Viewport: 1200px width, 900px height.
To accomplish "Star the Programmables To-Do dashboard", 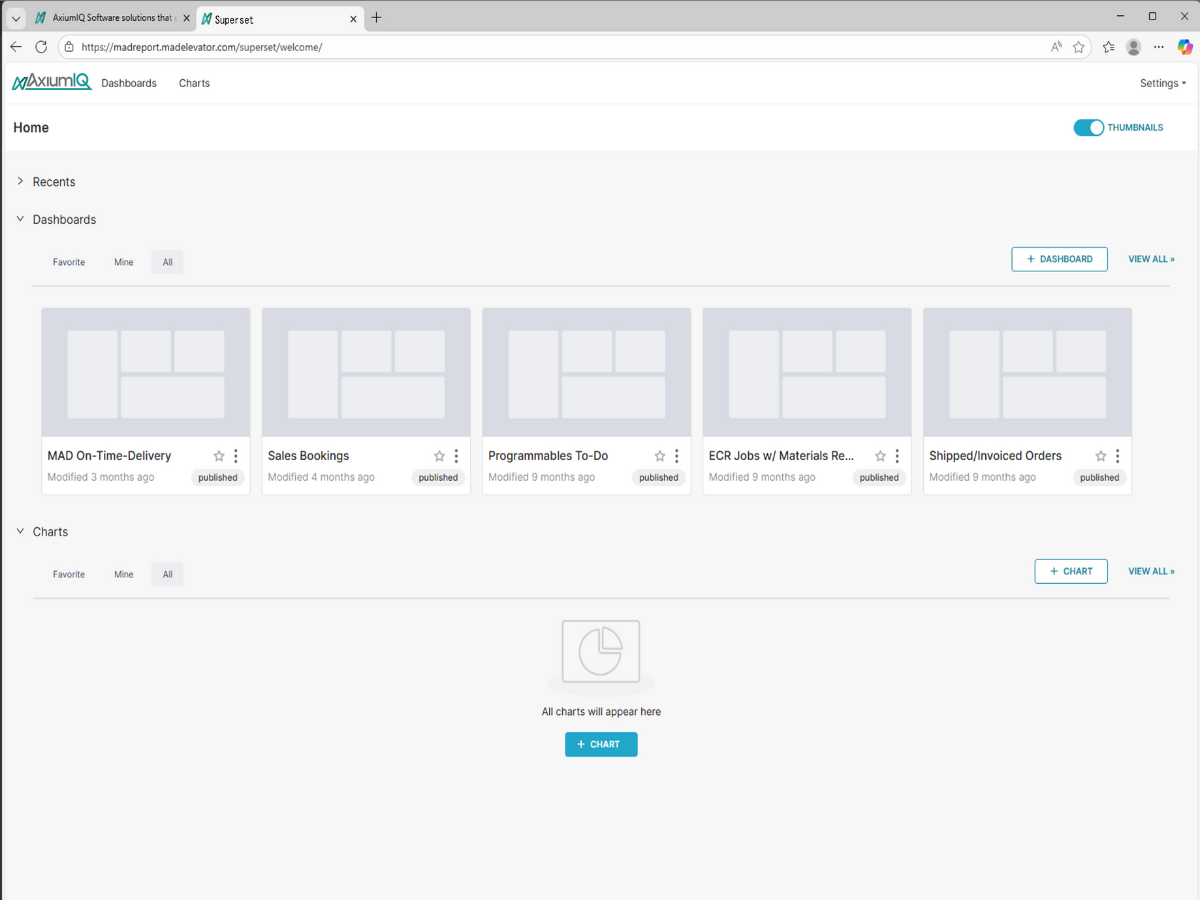I will click(x=660, y=456).
